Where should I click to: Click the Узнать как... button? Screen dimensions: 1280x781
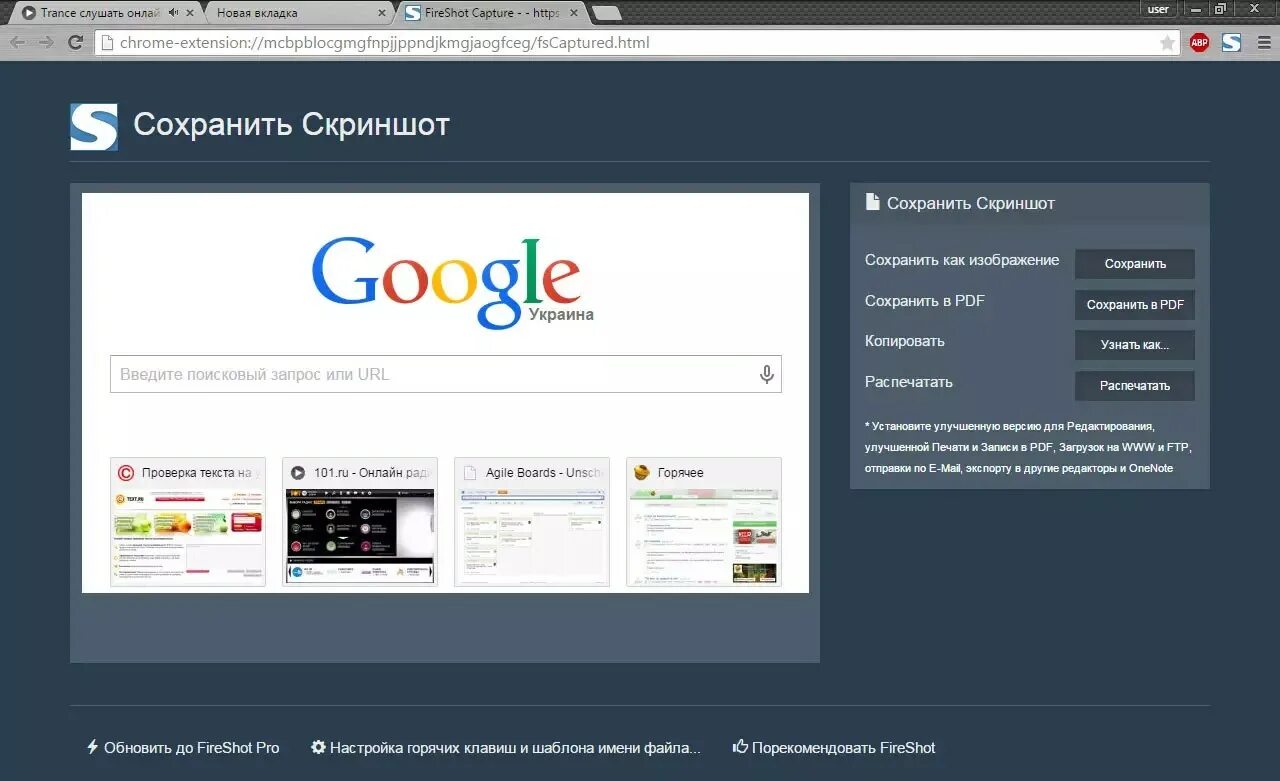(1135, 345)
